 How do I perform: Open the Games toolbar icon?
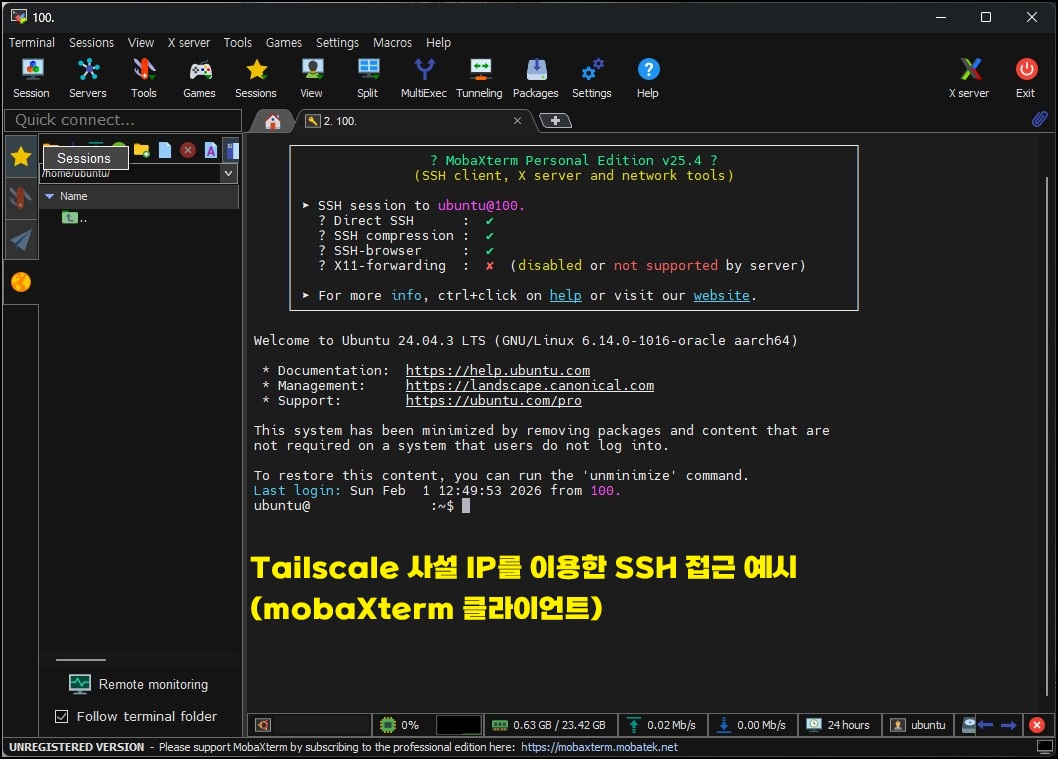click(200, 78)
